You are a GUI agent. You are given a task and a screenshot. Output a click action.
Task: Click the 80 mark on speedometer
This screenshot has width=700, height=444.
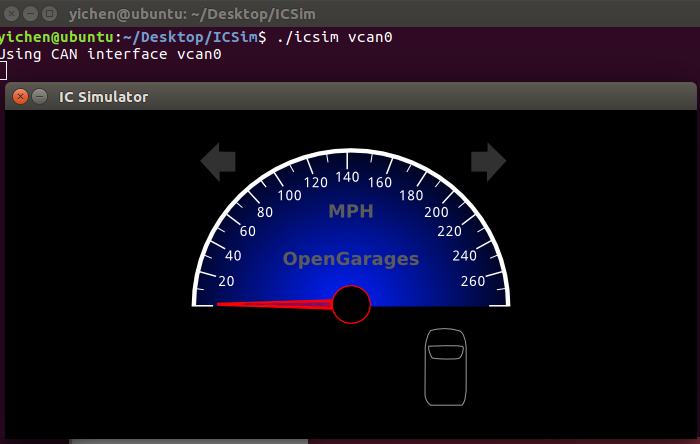(x=265, y=212)
